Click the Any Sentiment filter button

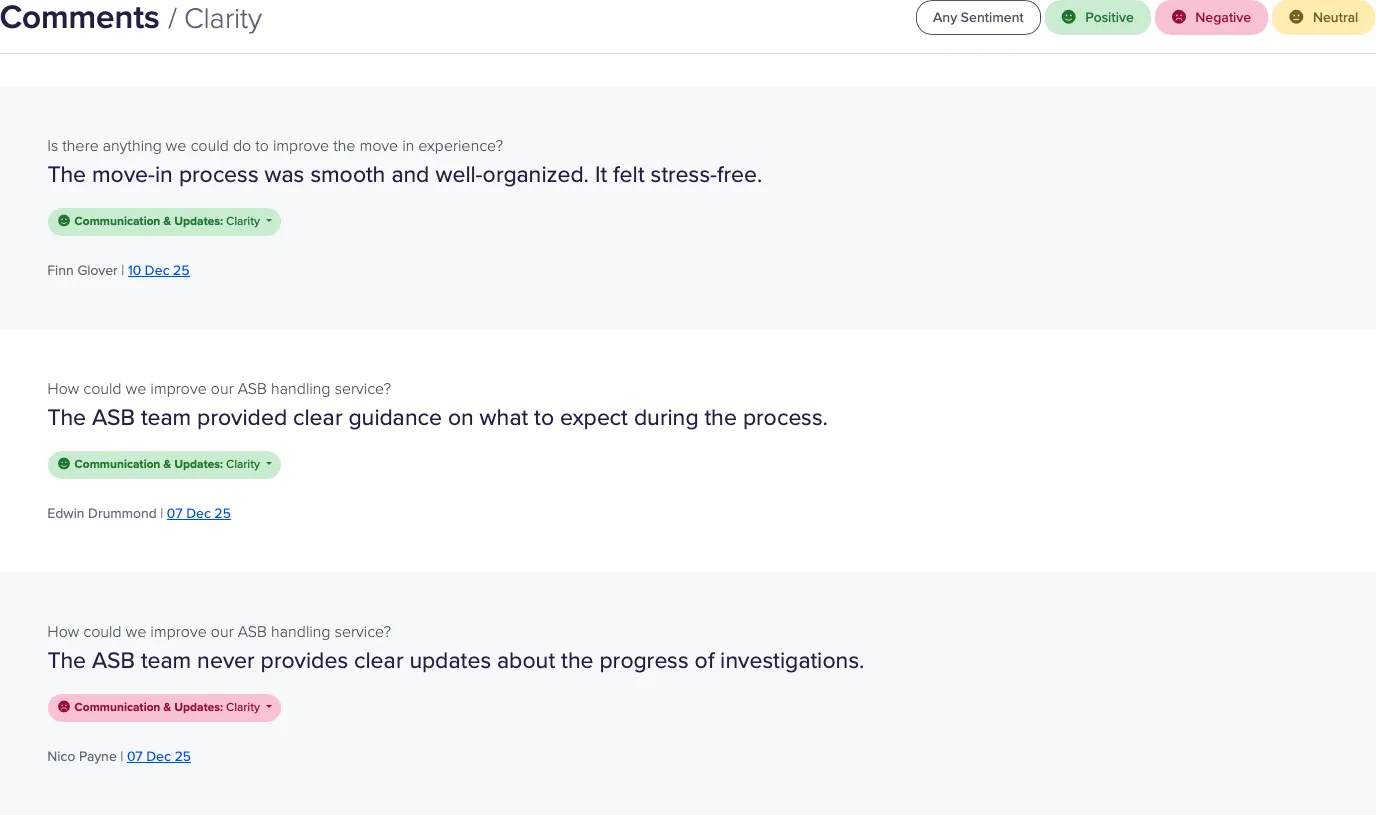click(977, 17)
